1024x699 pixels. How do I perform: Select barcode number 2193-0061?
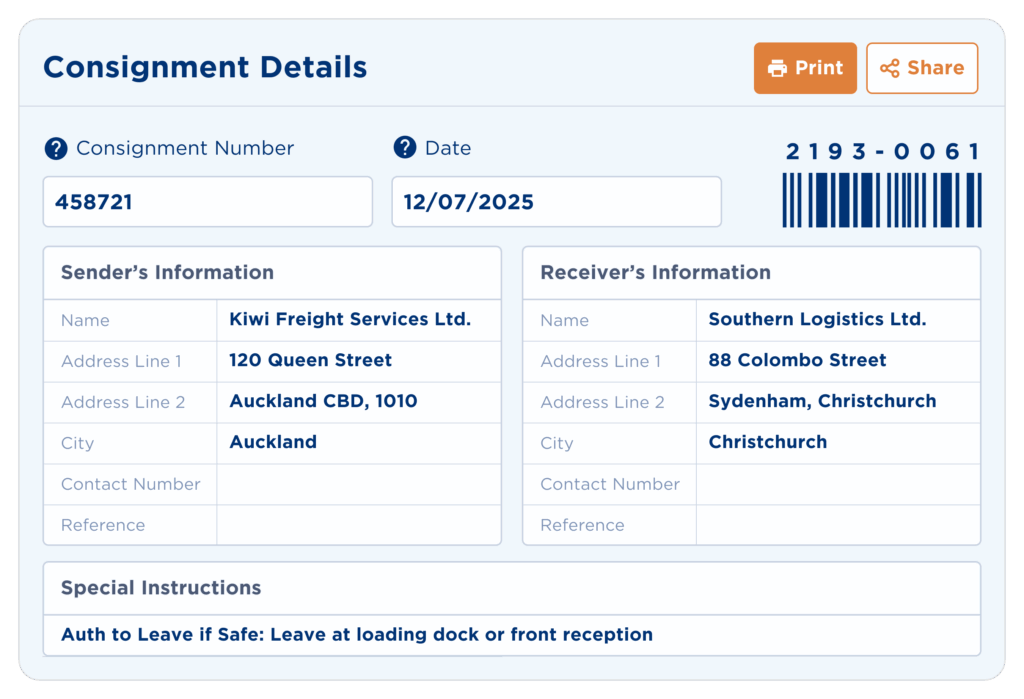[883, 152]
